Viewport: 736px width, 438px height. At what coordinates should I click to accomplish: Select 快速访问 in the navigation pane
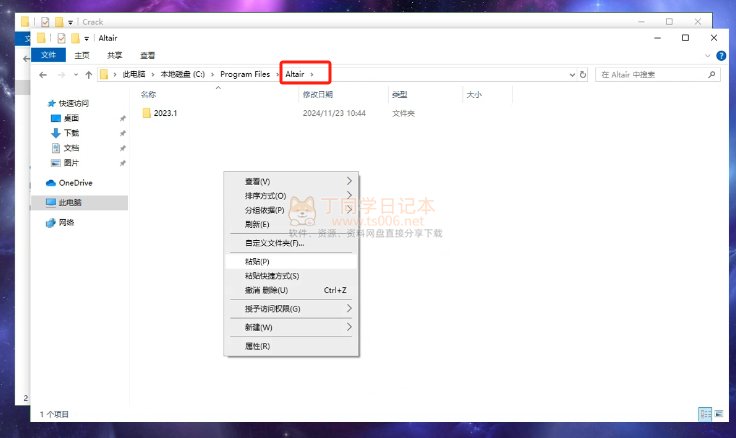(74, 103)
